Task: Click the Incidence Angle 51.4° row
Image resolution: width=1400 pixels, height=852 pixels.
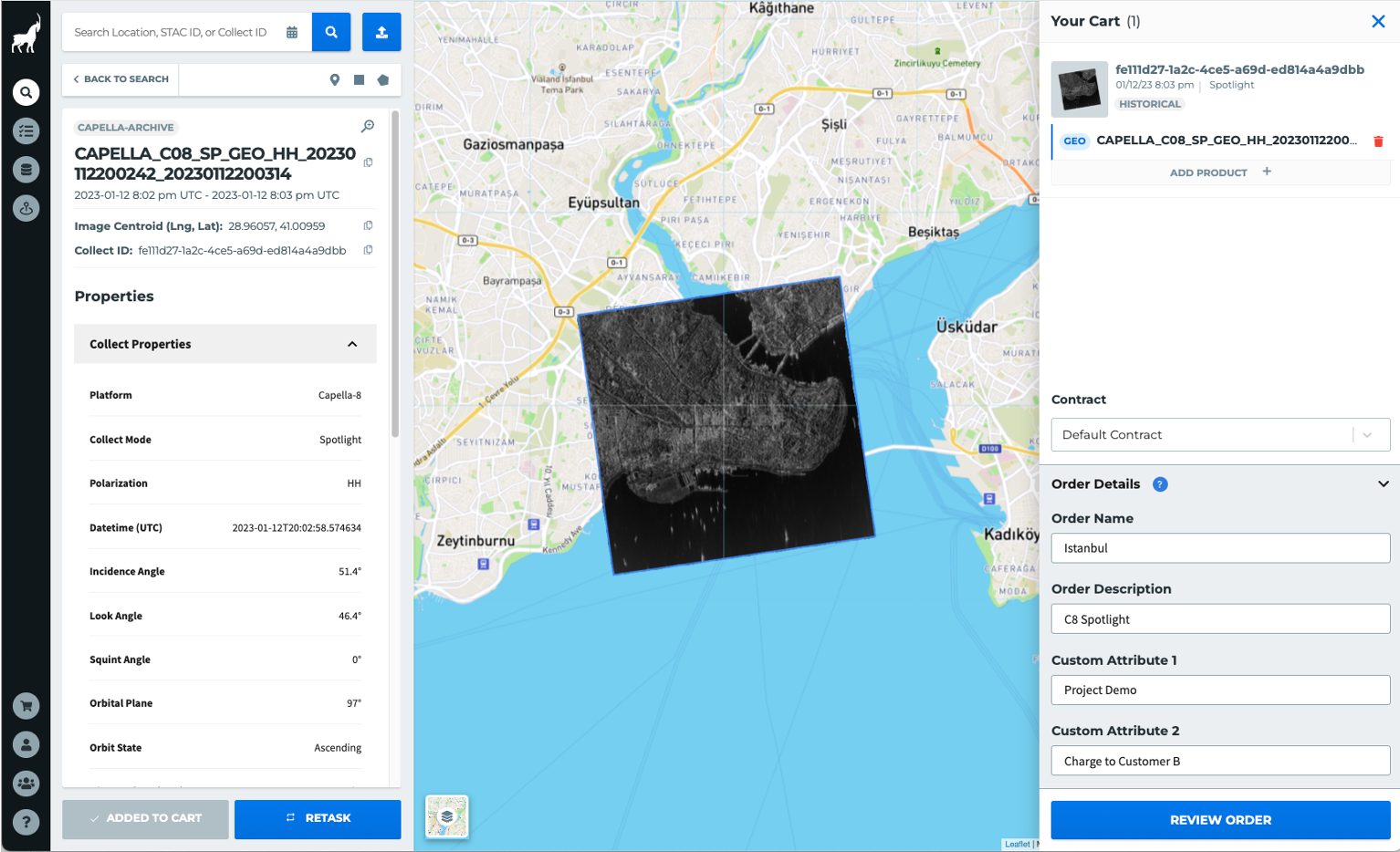Action: click(225, 572)
